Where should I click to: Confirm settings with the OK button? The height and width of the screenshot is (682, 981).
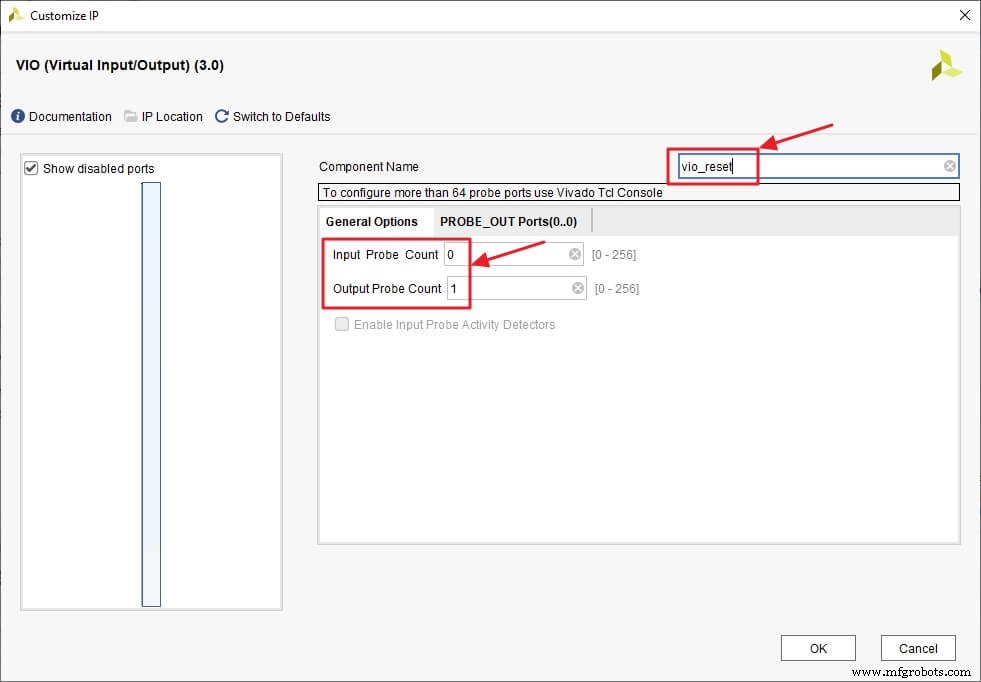818,648
